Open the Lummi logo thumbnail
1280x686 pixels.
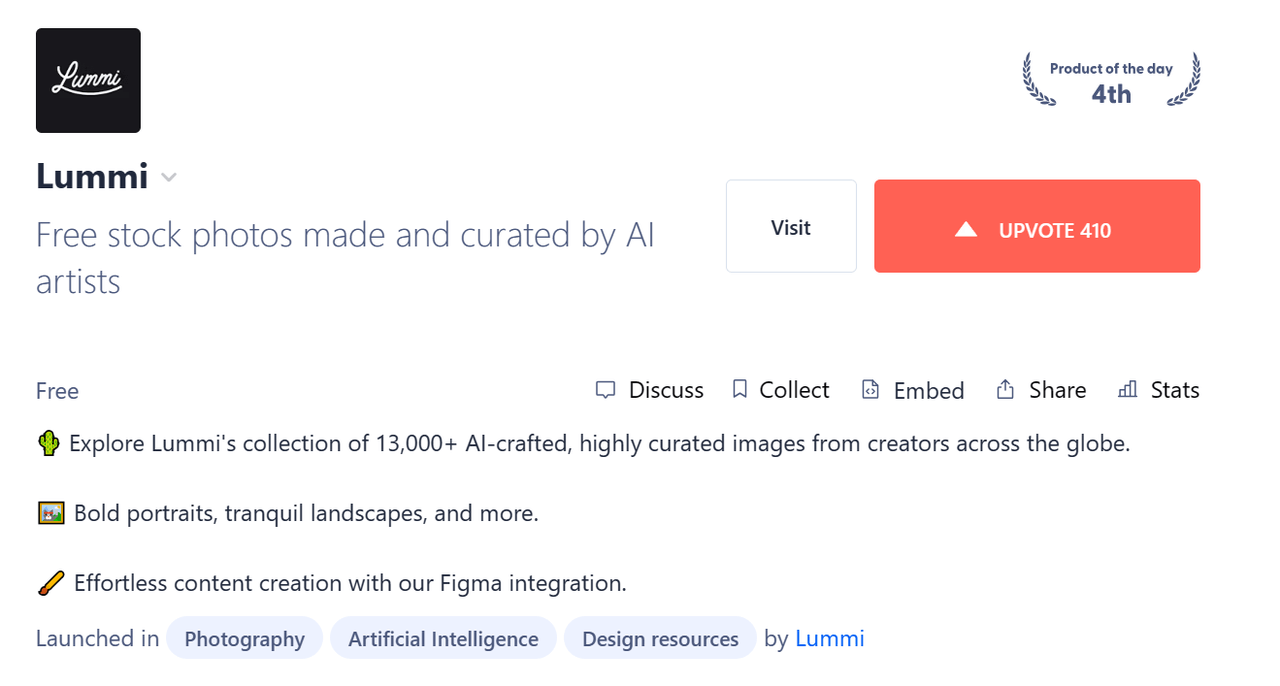tap(88, 80)
